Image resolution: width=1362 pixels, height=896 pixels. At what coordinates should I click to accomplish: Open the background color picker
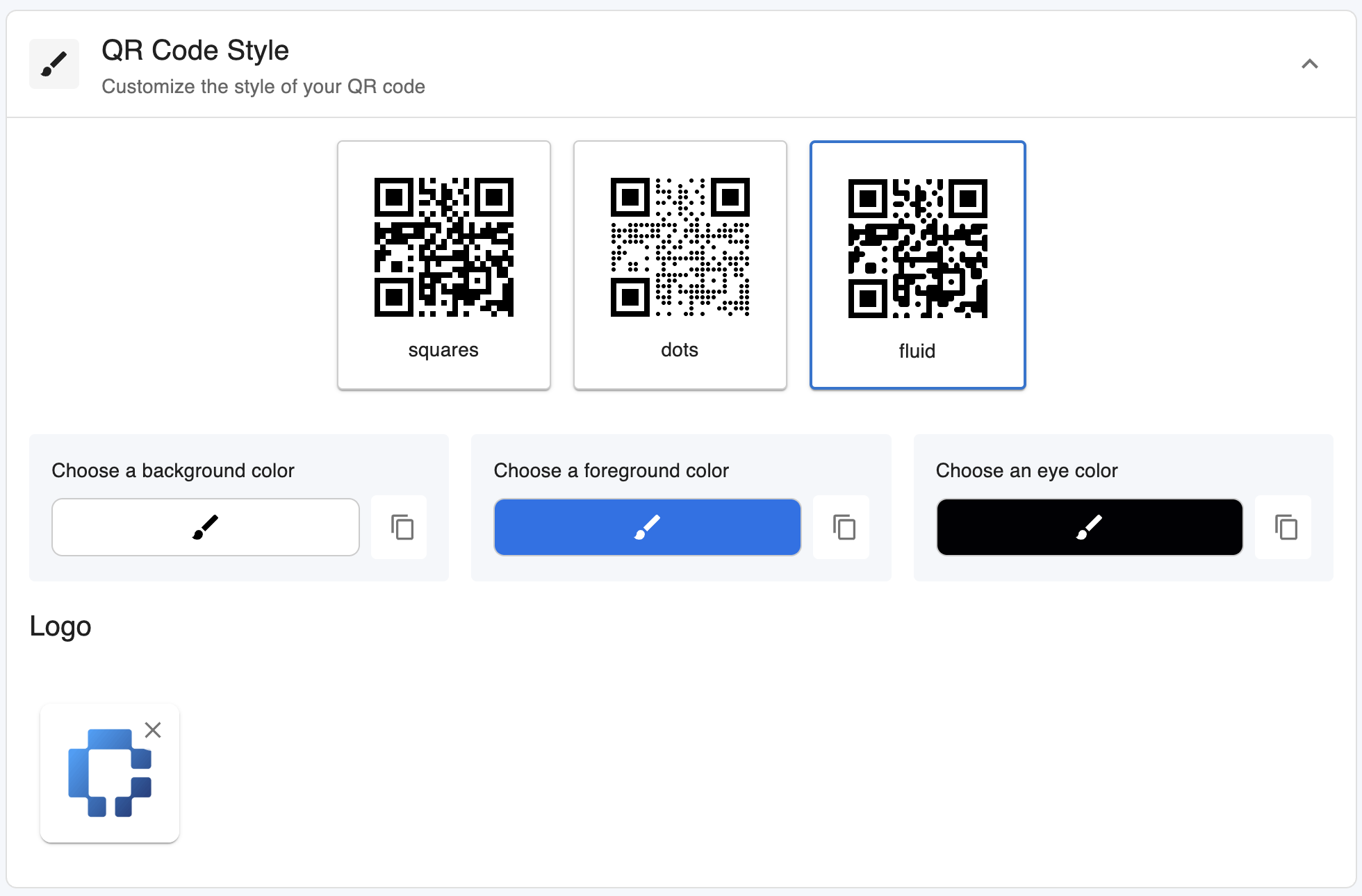tap(206, 527)
